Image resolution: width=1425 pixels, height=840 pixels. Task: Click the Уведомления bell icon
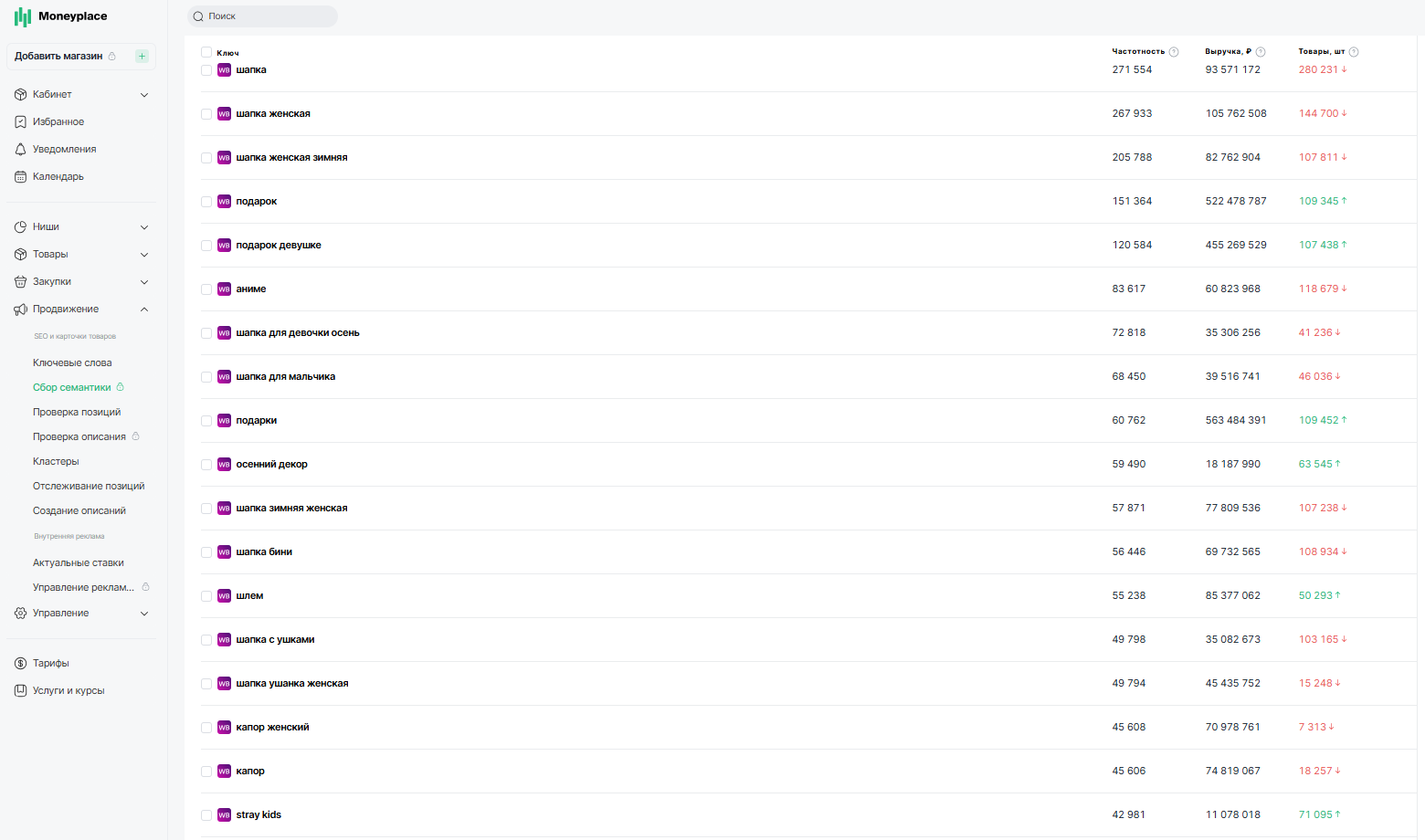(20, 149)
